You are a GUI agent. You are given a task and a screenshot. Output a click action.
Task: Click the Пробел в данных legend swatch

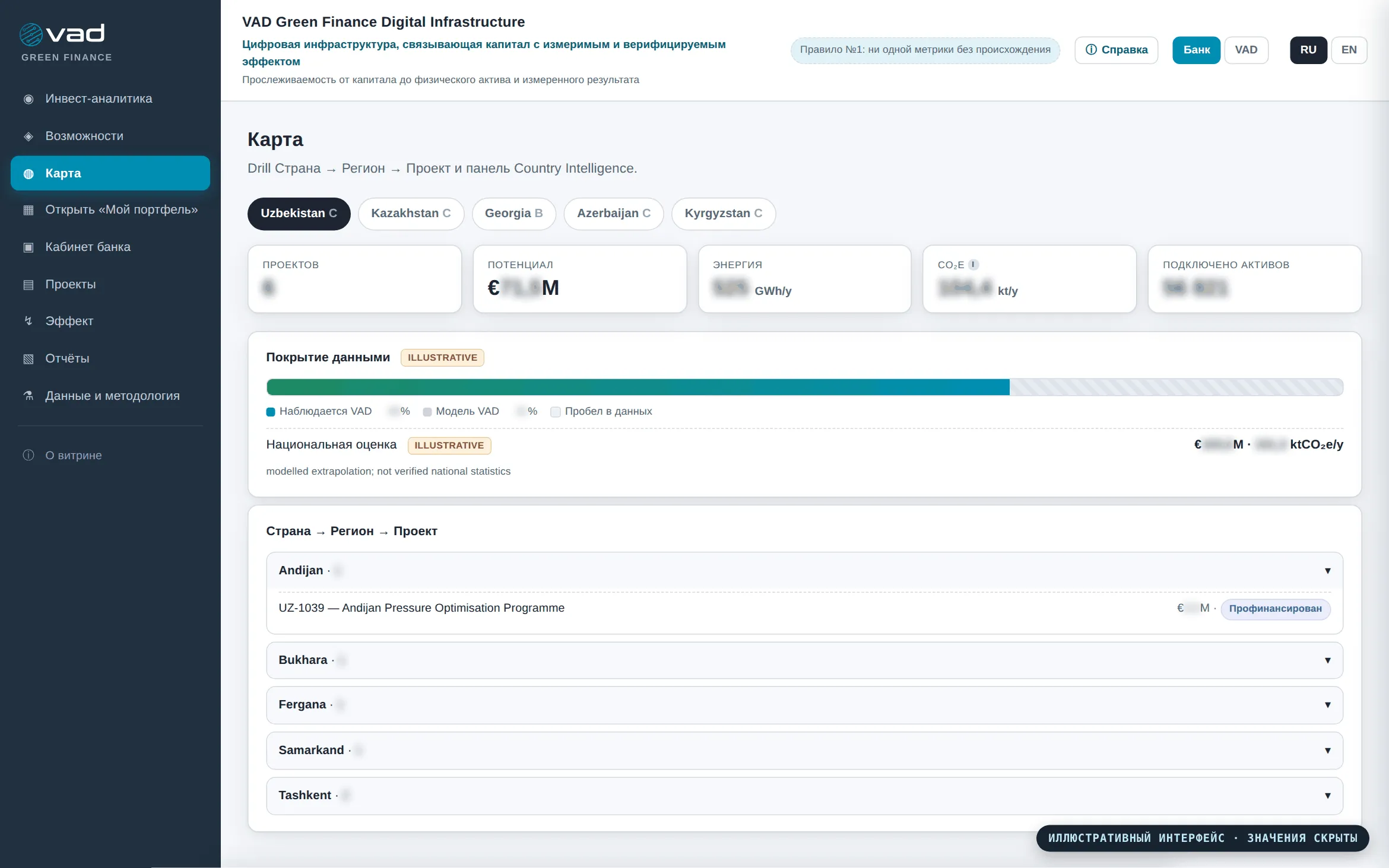coord(556,412)
